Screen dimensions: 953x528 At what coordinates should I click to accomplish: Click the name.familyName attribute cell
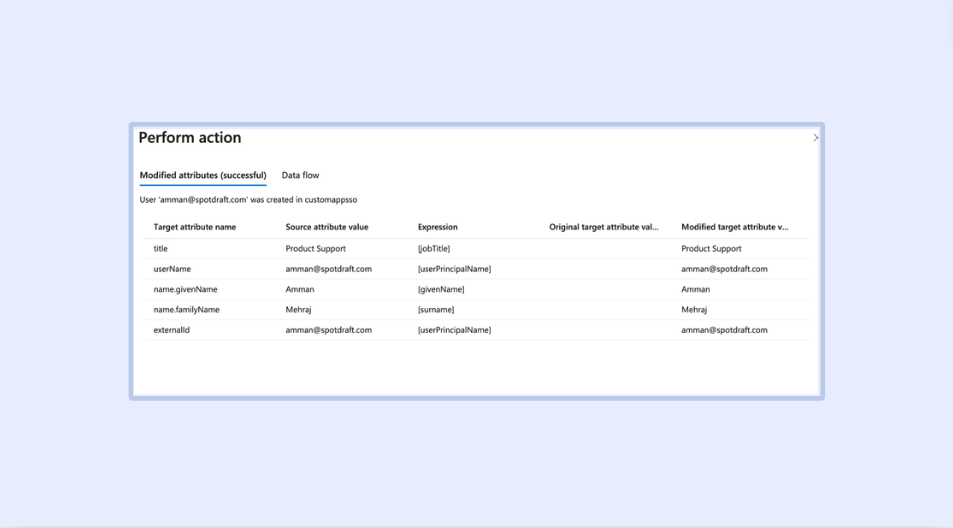coord(186,310)
